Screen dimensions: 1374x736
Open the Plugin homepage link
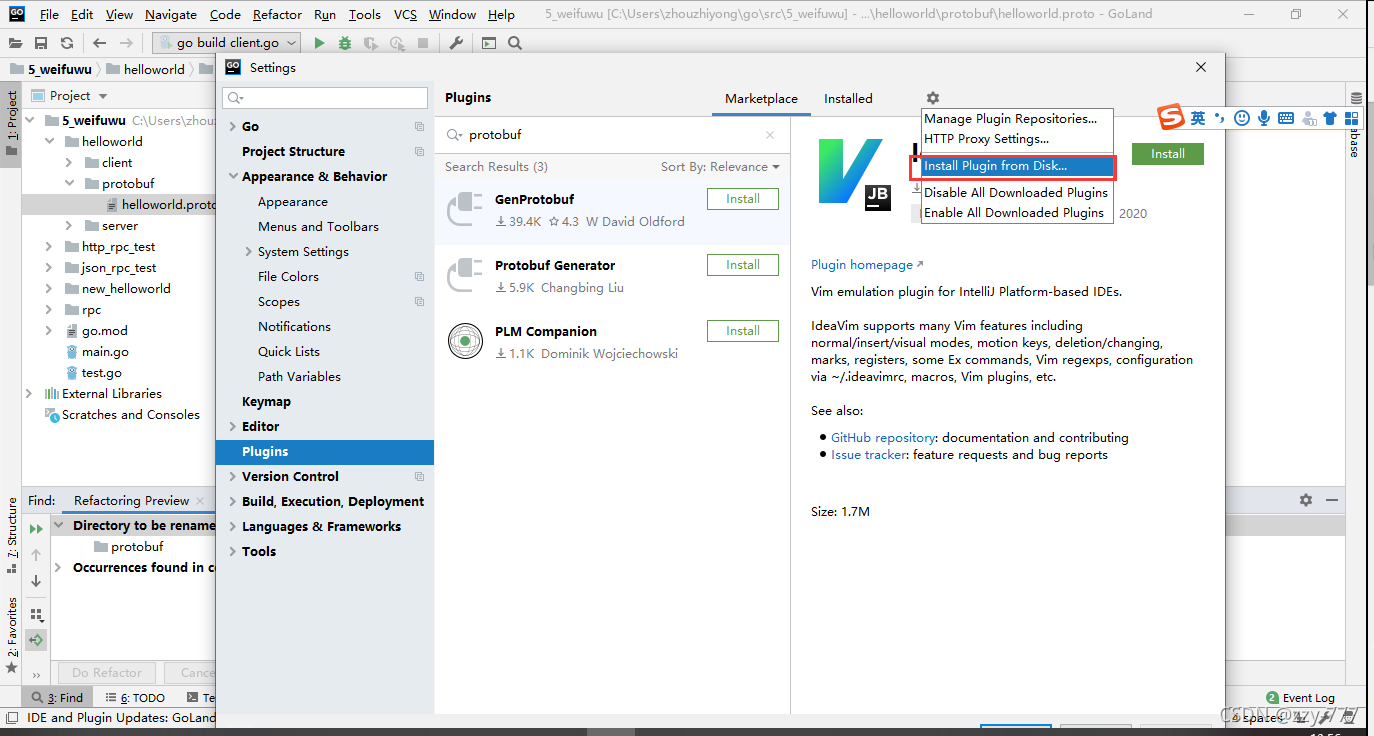click(867, 265)
